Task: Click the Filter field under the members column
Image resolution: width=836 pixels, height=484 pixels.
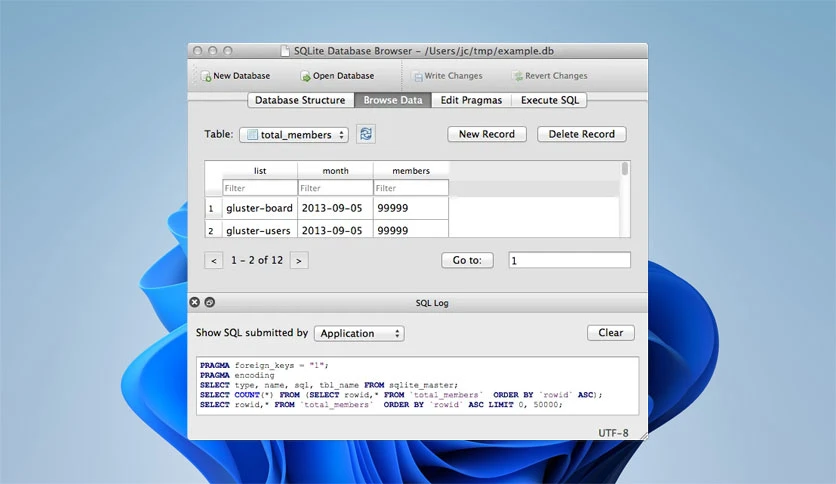Action: [411, 188]
